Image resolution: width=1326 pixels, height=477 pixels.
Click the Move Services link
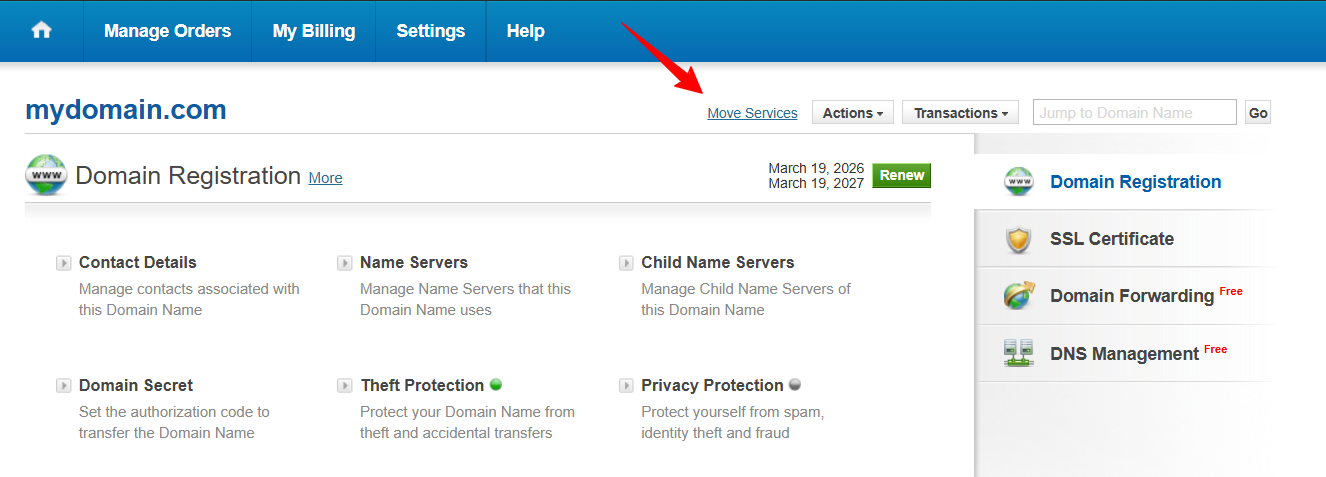click(x=752, y=113)
